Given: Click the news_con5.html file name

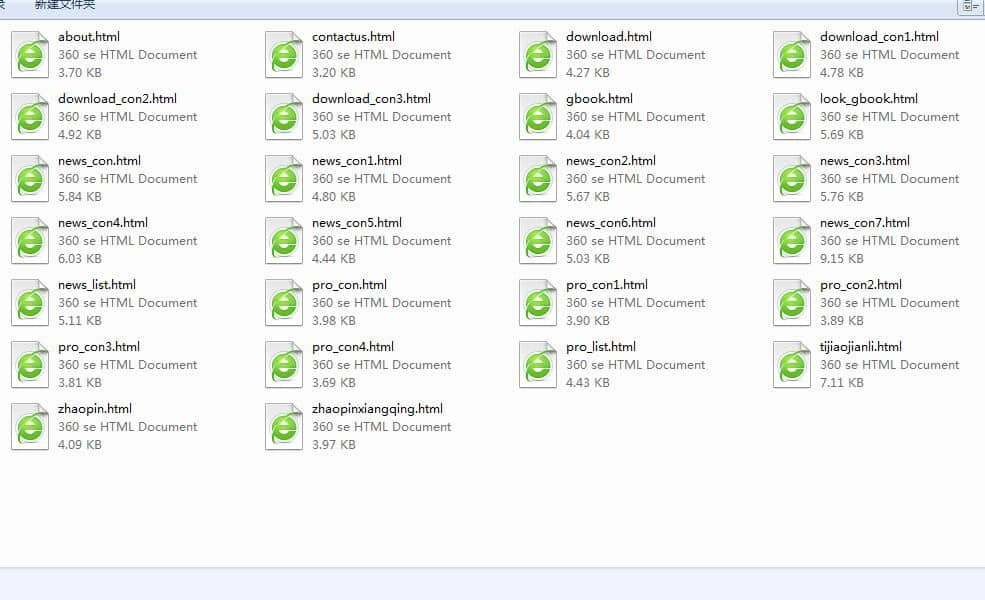Looking at the screenshot, I should (357, 223).
